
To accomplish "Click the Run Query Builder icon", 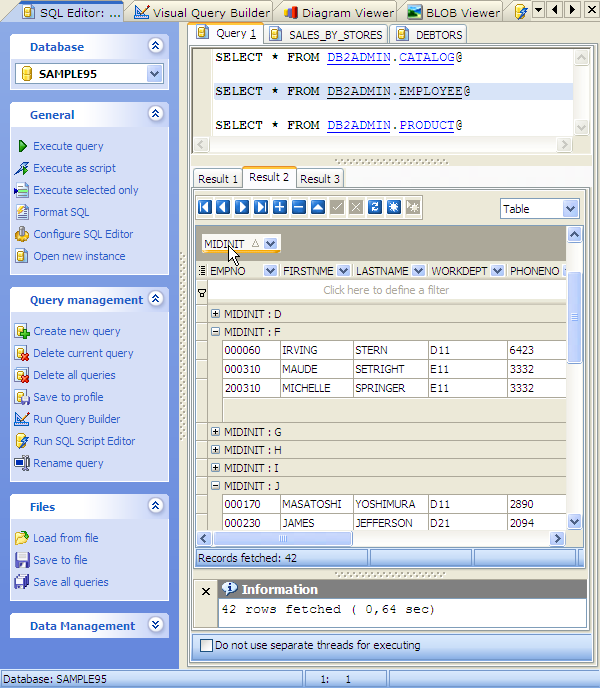I will (x=22, y=419).
